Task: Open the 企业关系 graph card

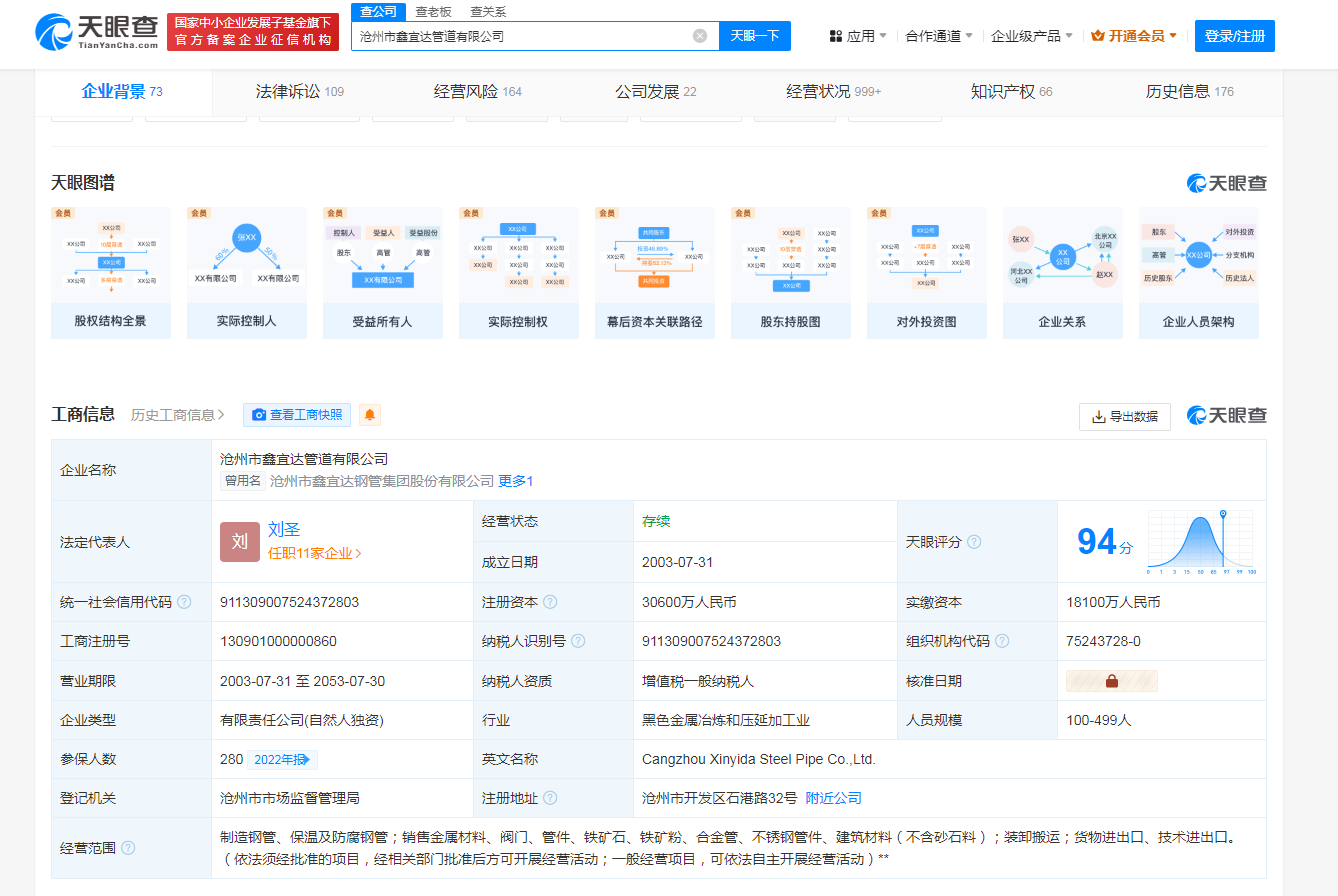Action: click(1063, 273)
